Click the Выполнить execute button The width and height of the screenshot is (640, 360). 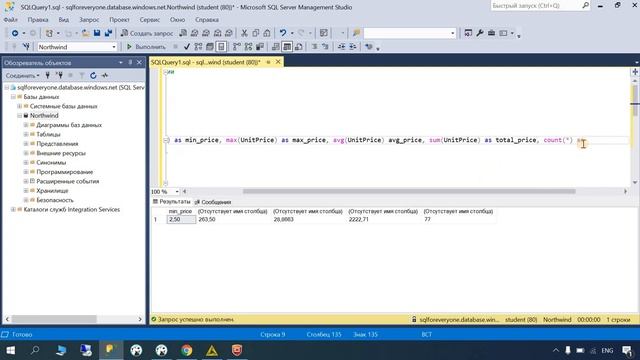pos(146,47)
